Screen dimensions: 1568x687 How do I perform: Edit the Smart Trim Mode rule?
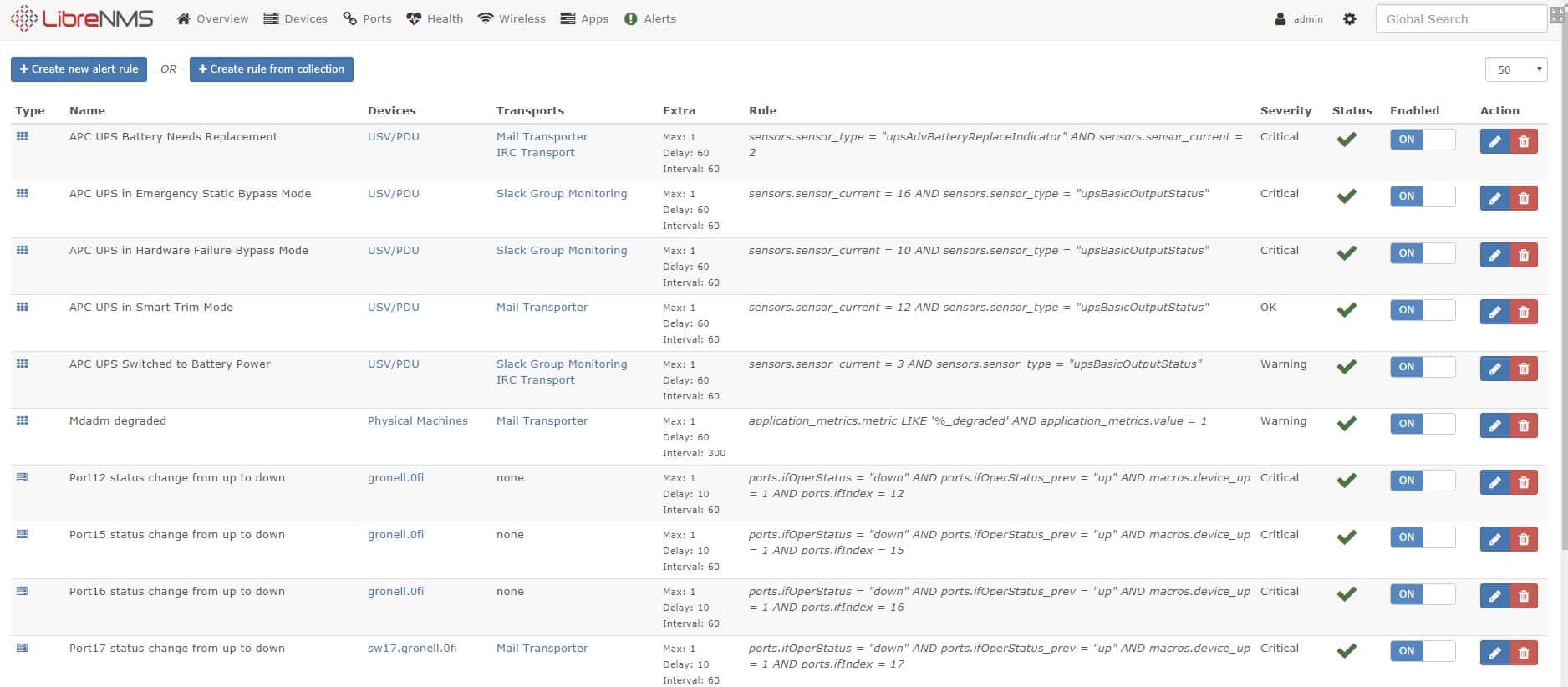[x=1494, y=312]
